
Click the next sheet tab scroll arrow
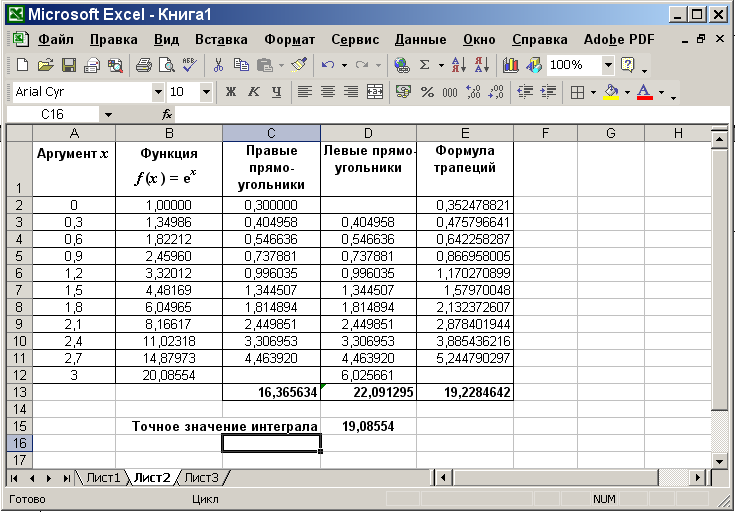point(49,478)
